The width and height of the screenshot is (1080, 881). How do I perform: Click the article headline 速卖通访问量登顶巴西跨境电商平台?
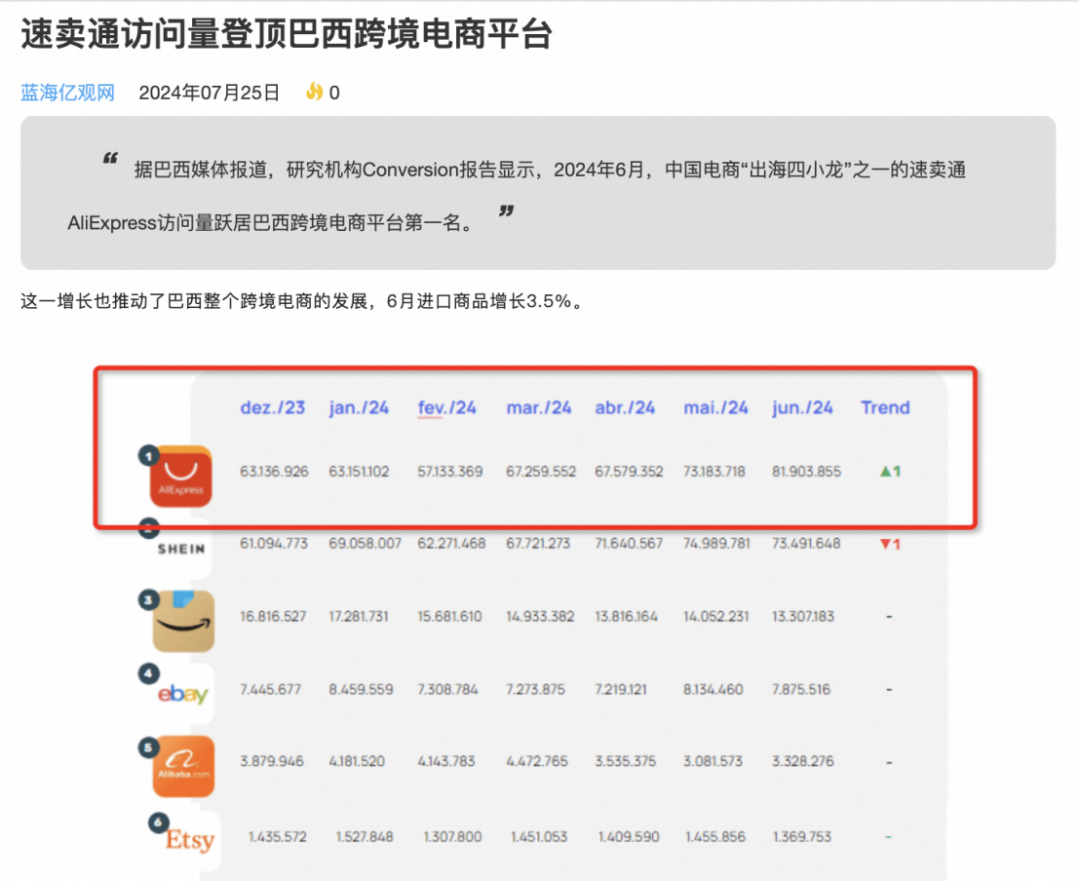point(287,33)
